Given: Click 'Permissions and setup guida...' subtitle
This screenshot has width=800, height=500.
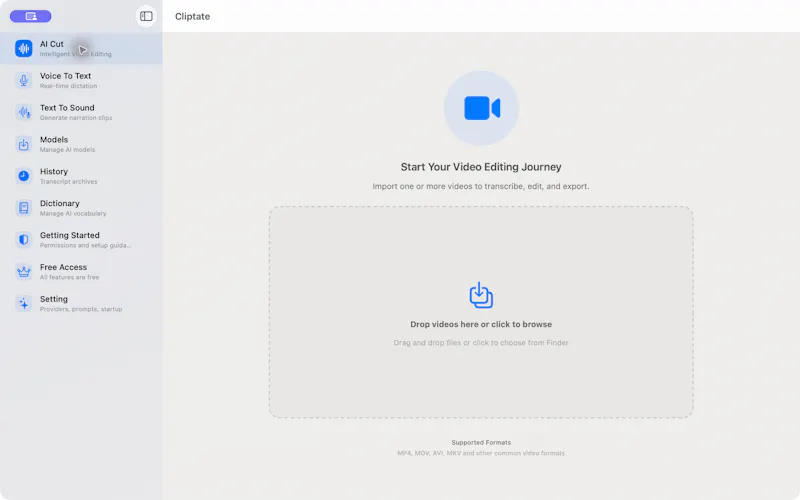Looking at the screenshot, I should [x=85, y=245].
